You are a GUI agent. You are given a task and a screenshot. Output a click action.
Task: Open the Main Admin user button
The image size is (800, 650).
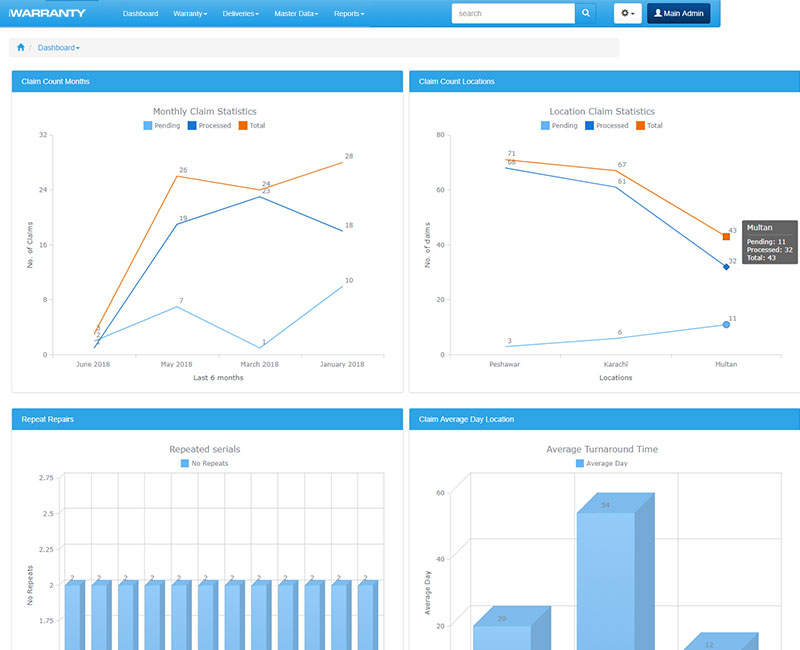tap(679, 13)
